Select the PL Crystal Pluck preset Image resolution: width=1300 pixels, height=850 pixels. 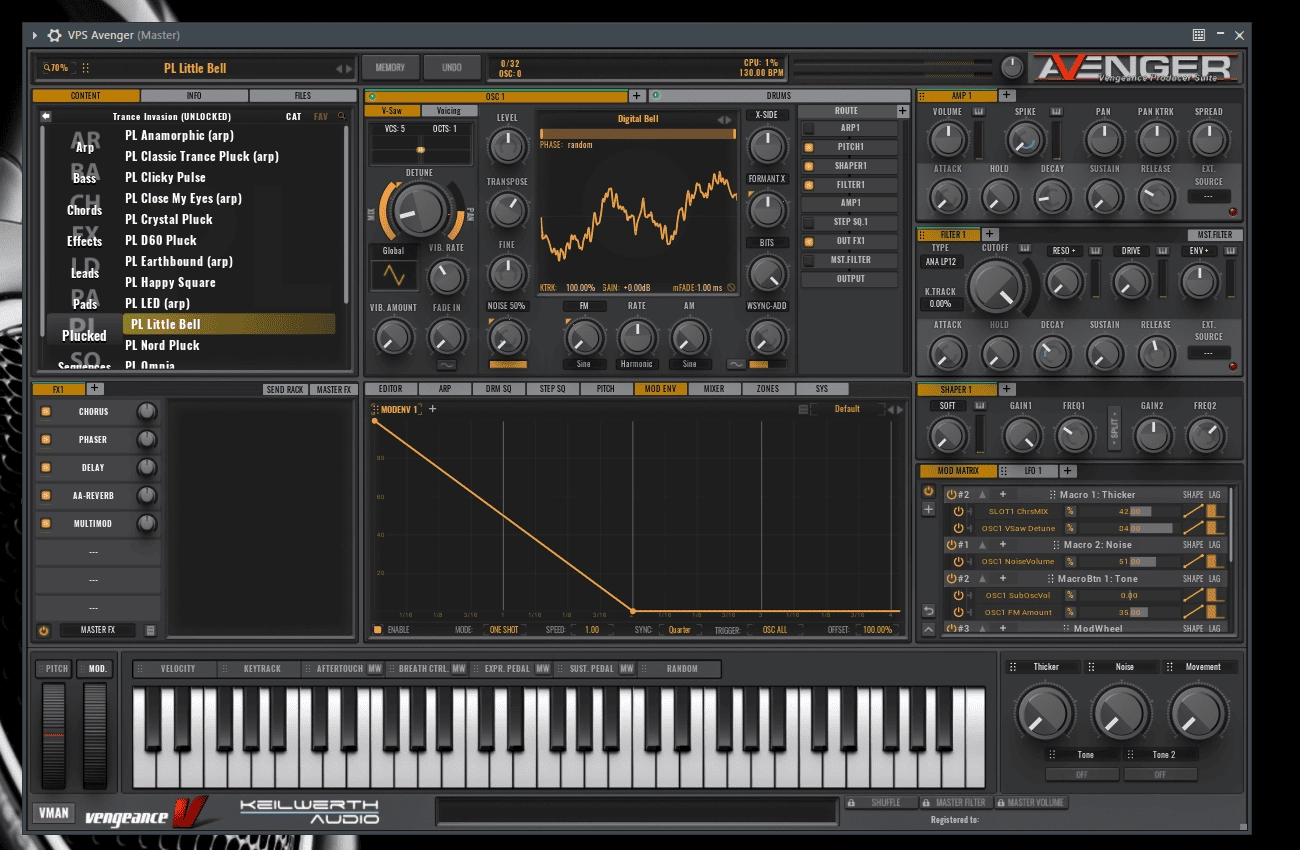[x=169, y=219]
